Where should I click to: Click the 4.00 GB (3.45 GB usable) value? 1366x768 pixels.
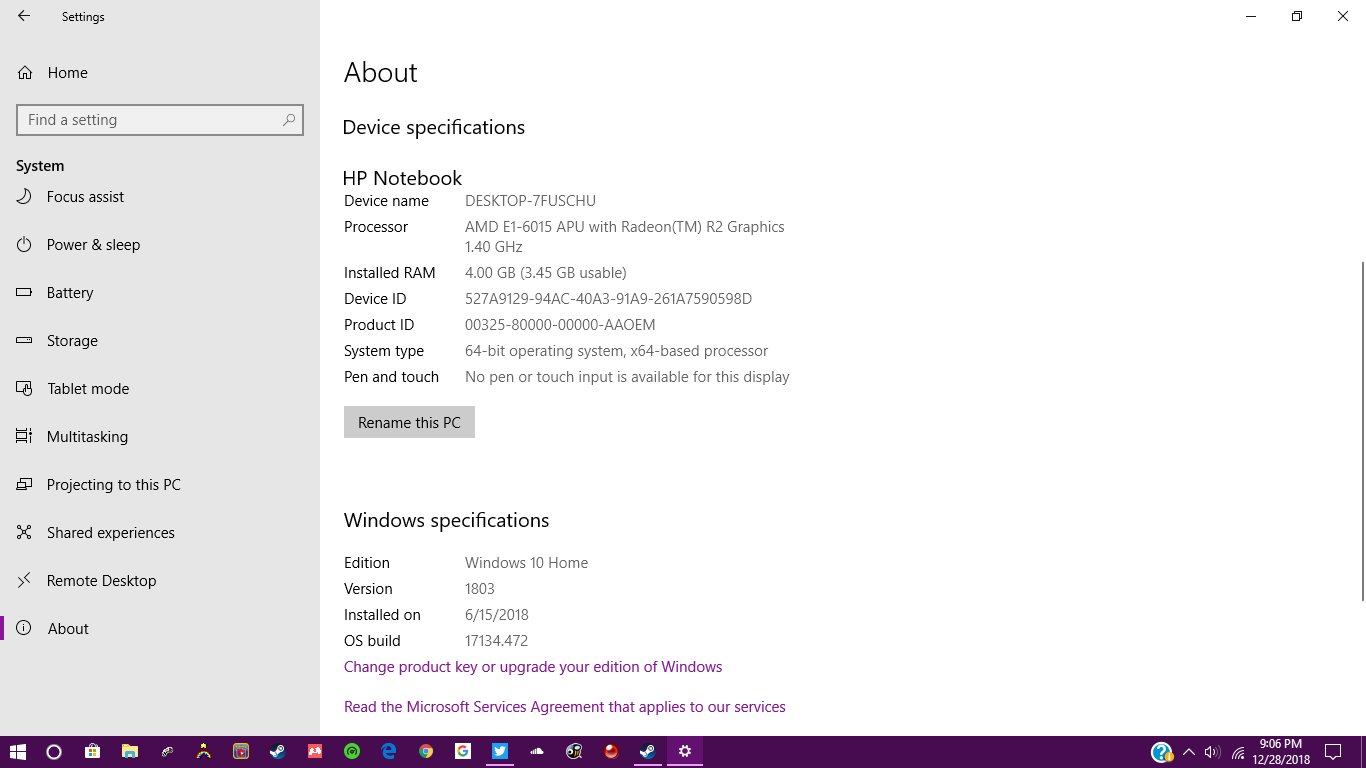point(546,273)
